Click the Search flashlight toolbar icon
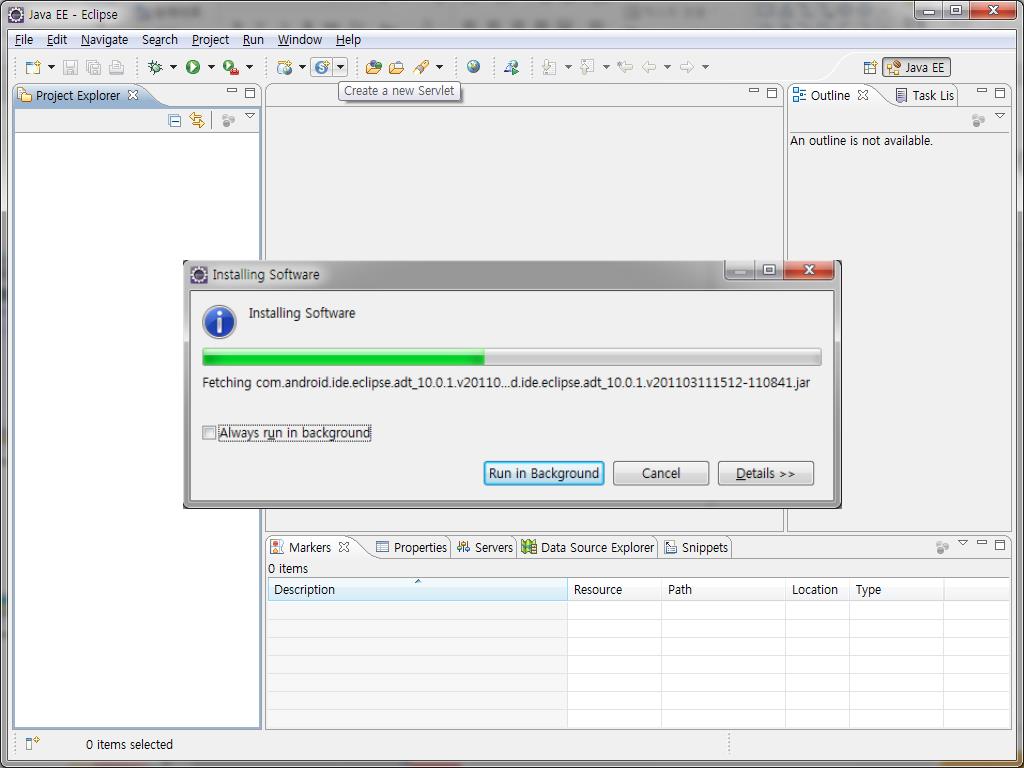Image resolution: width=1024 pixels, height=768 pixels. click(421, 67)
